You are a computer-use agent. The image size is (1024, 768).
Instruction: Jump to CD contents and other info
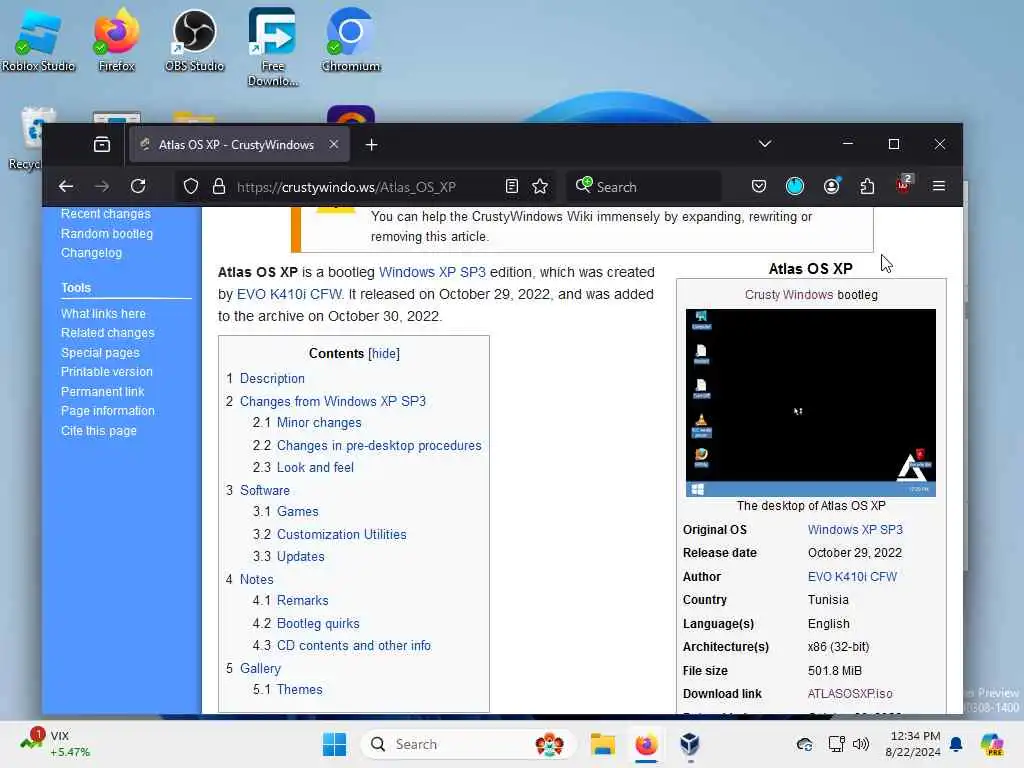point(353,646)
